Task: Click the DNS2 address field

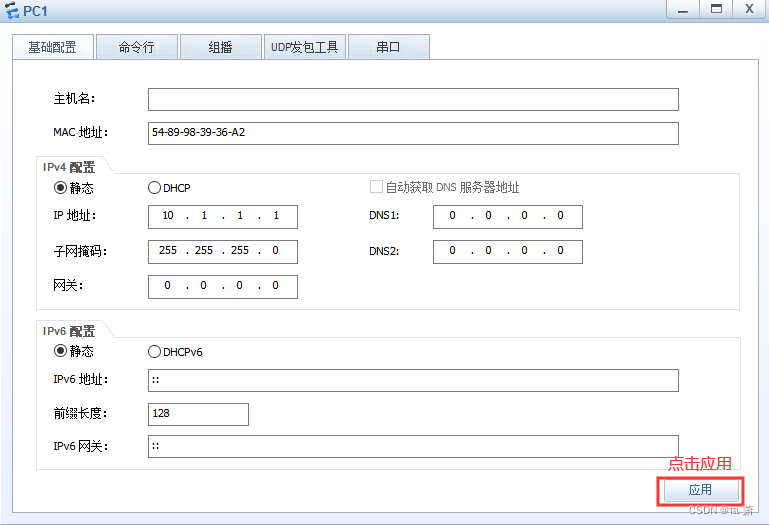Action: point(508,252)
